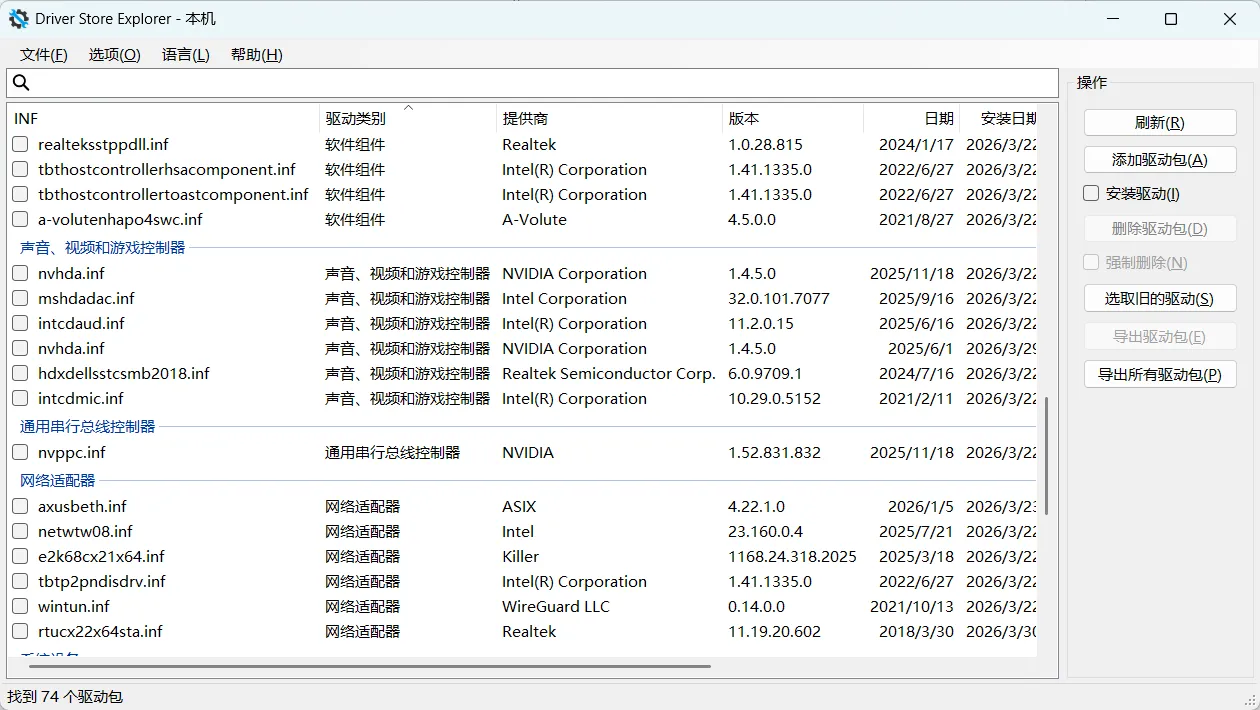
Task: Collapse the 通用串行总线控制器 group header
Action: click(x=88, y=426)
